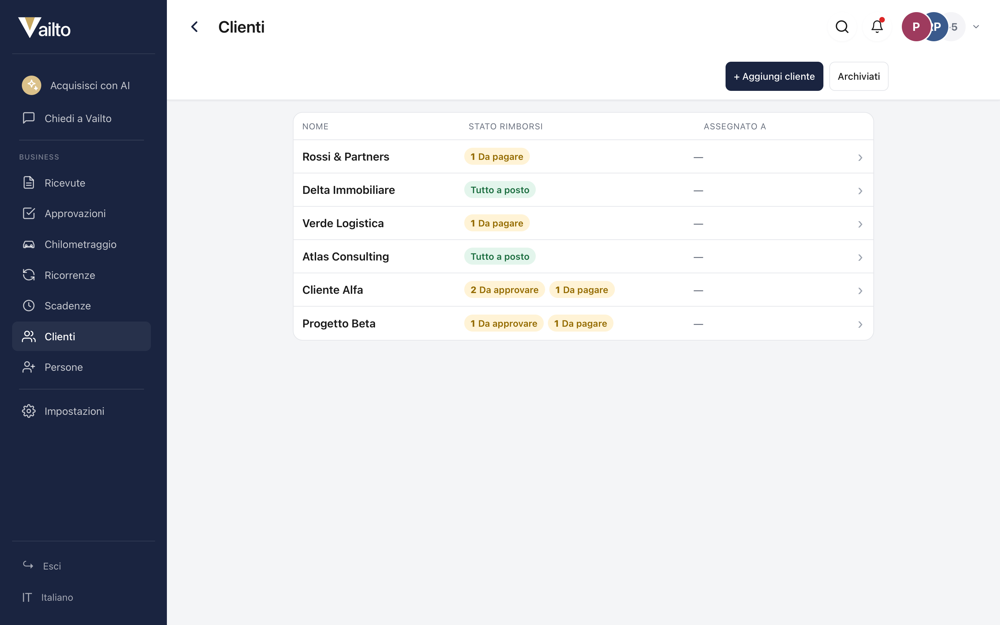Image resolution: width=1000 pixels, height=625 pixels.
Task: Click Verde Logistica 1 Da pagare badge
Action: point(497,223)
